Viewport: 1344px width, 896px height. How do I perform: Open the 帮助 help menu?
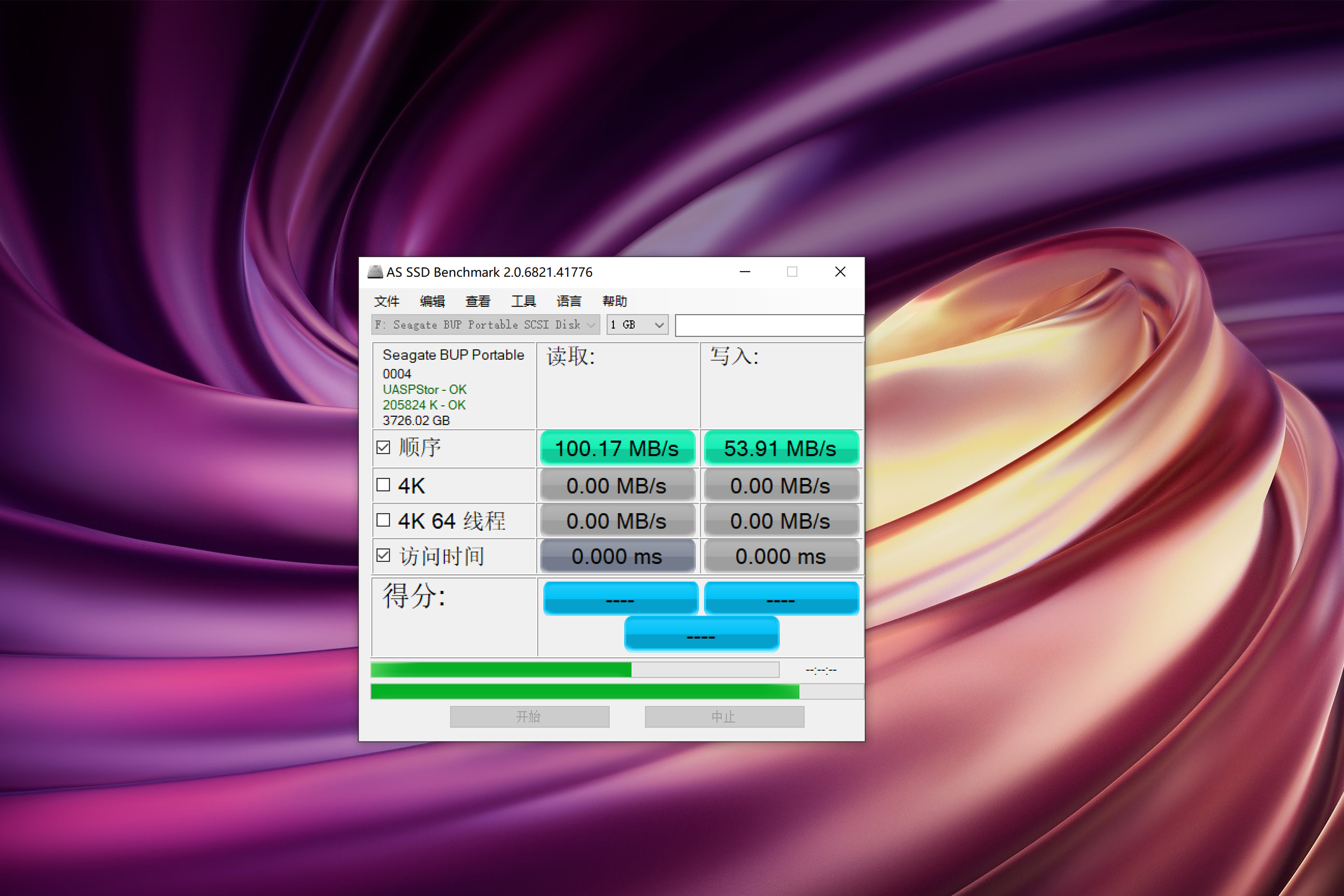[614, 301]
